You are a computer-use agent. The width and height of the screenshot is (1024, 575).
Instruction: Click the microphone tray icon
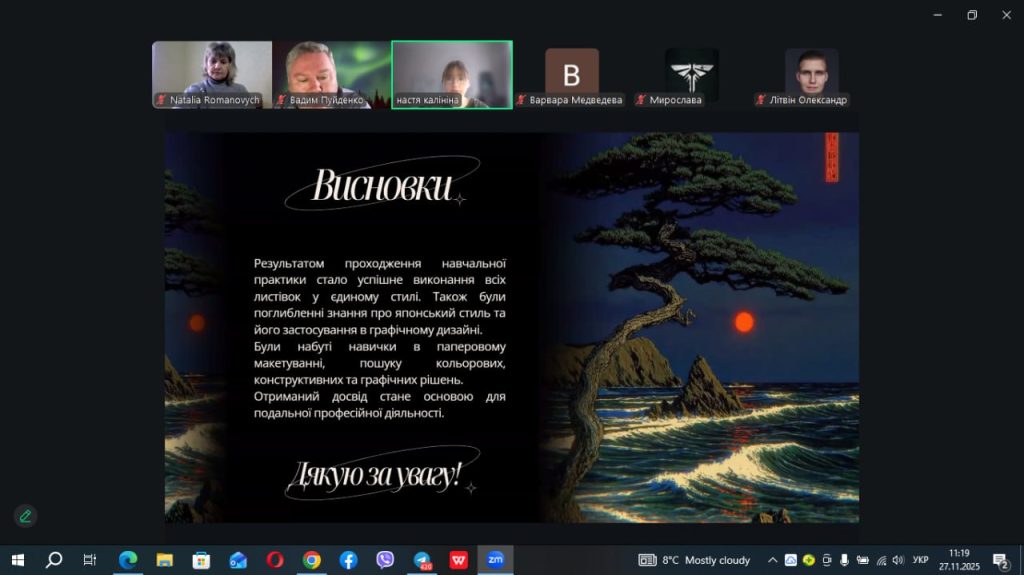pyautogui.click(x=844, y=560)
